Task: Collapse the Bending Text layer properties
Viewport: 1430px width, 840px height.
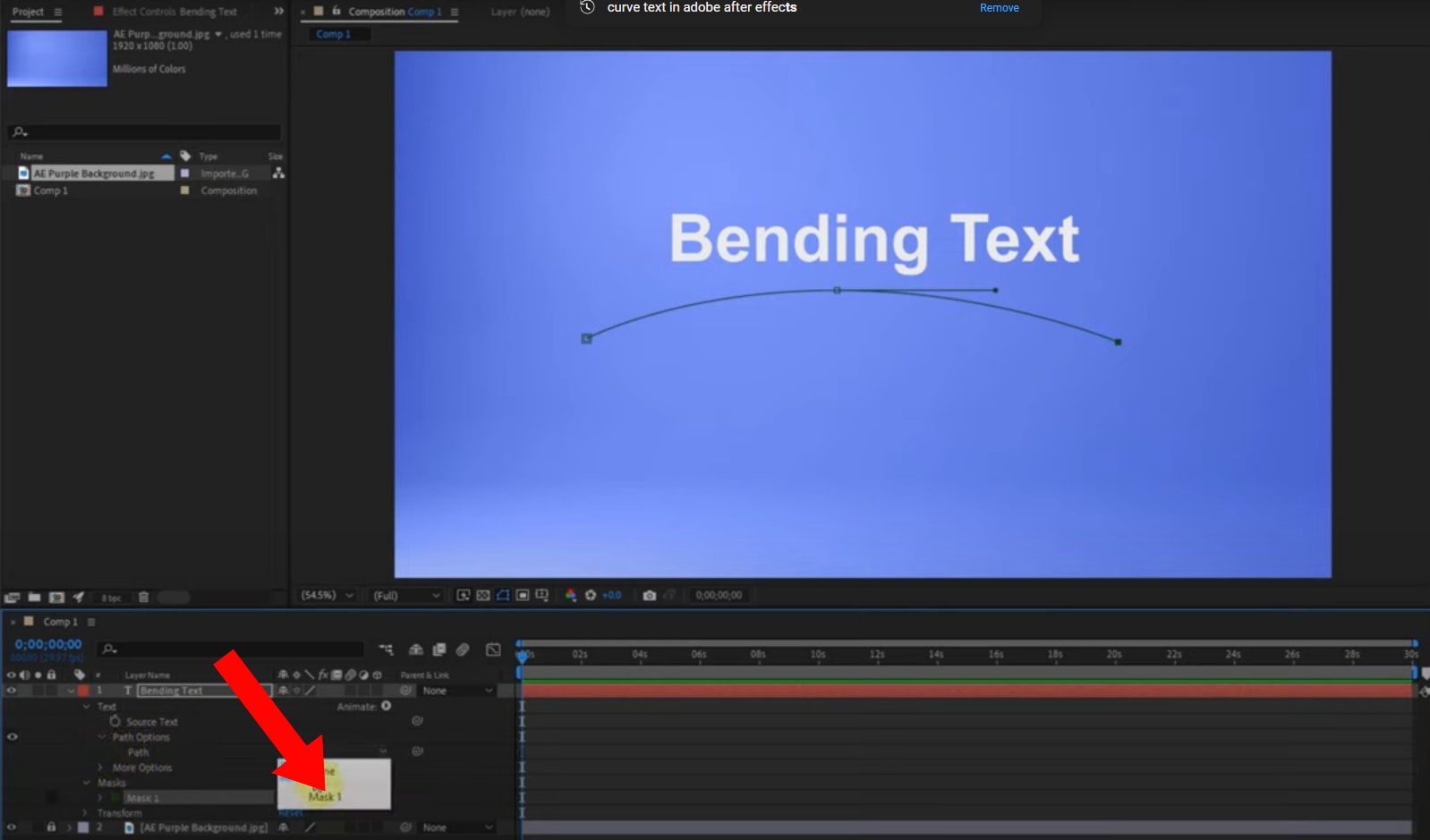Action: pyautogui.click(x=71, y=691)
